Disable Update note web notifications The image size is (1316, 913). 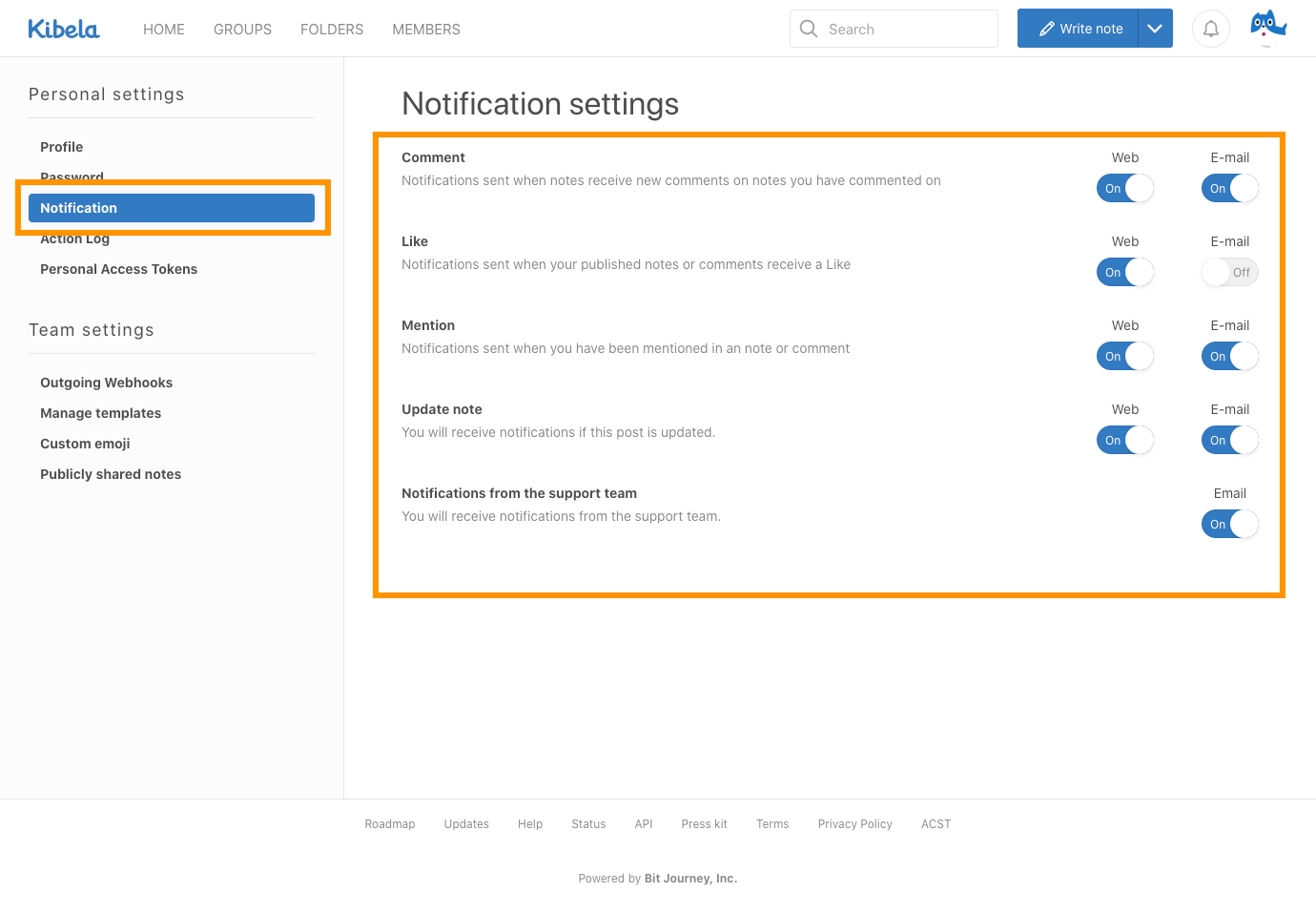[x=1124, y=441]
